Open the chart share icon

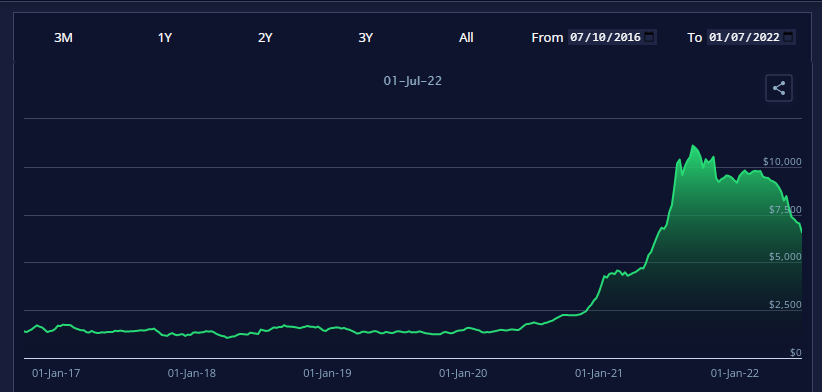(778, 88)
